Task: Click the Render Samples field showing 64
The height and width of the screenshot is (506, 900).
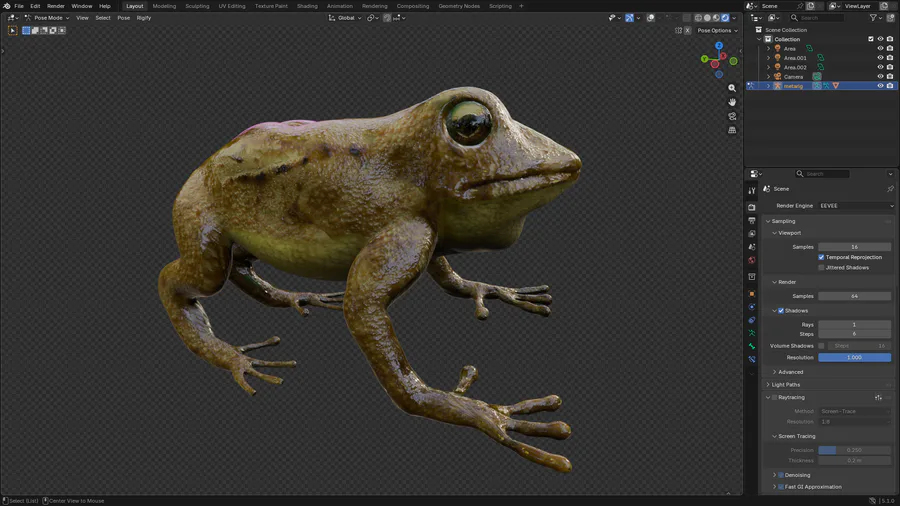Action: pyautogui.click(x=854, y=296)
